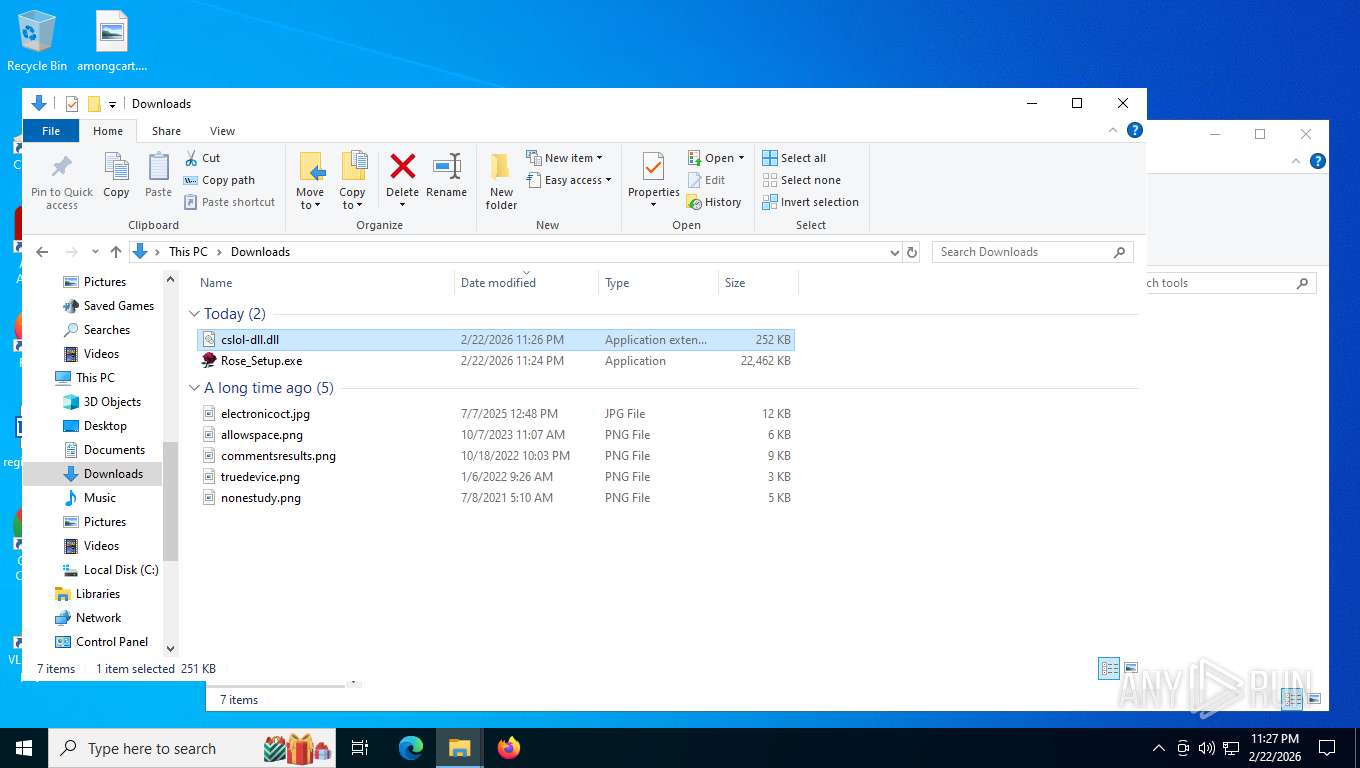
Task: Switch to the Home ribbon tab
Action: [108, 131]
